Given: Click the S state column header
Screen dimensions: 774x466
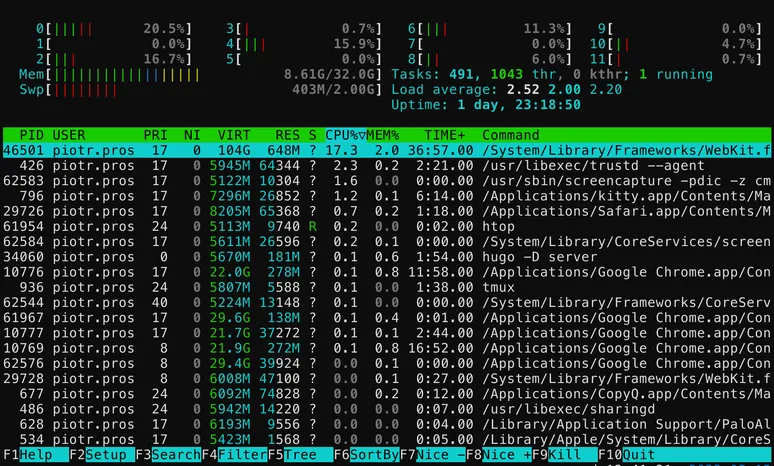Looking at the screenshot, I should [312, 135].
